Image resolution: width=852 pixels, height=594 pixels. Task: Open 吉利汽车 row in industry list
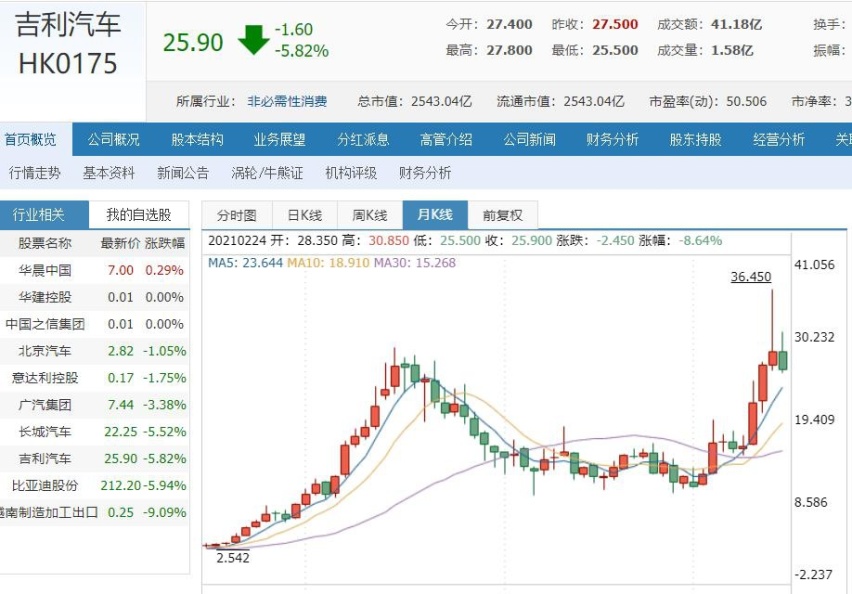tap(95, 459)
